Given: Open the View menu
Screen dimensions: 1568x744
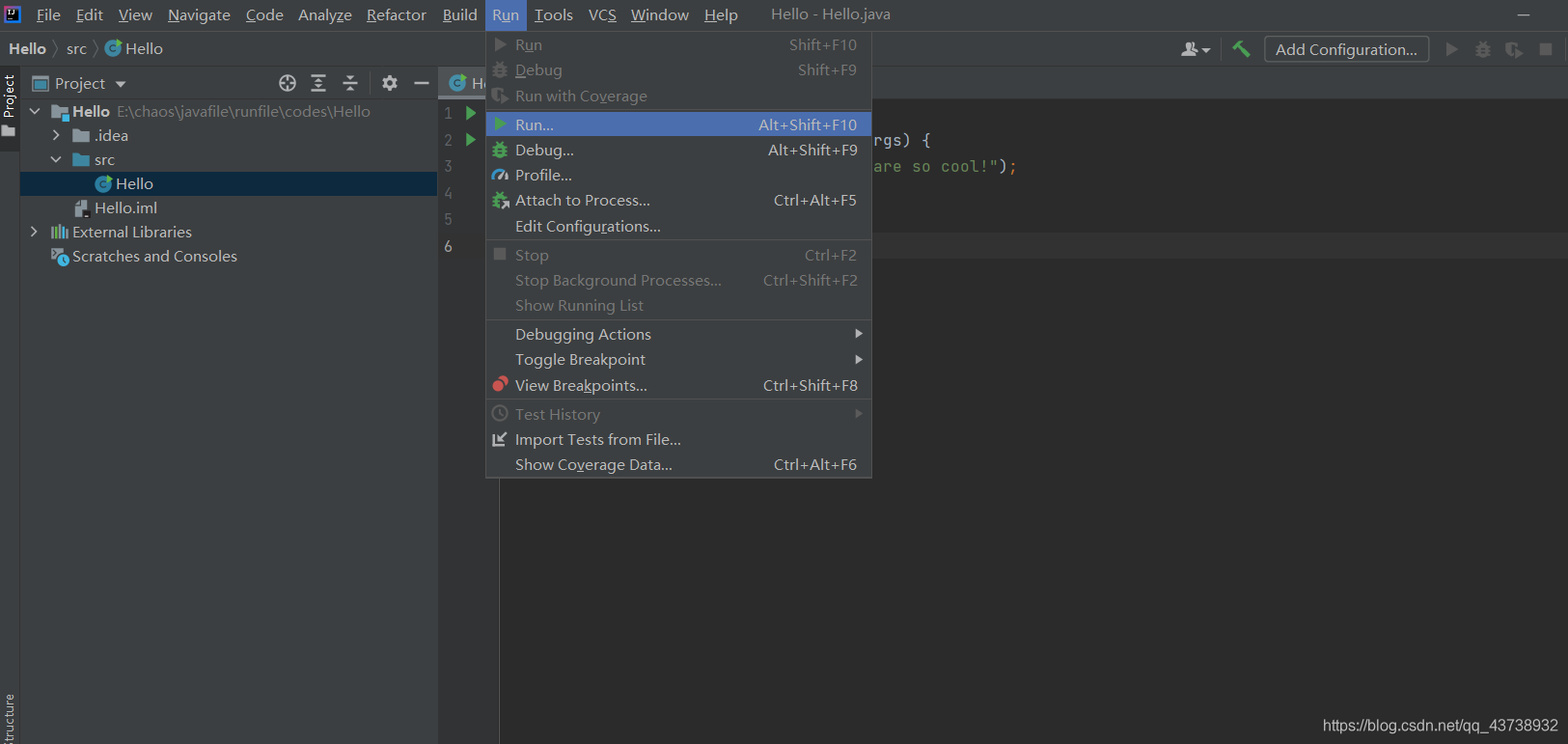Looking at the screenshot, I should tap(135, 14).
